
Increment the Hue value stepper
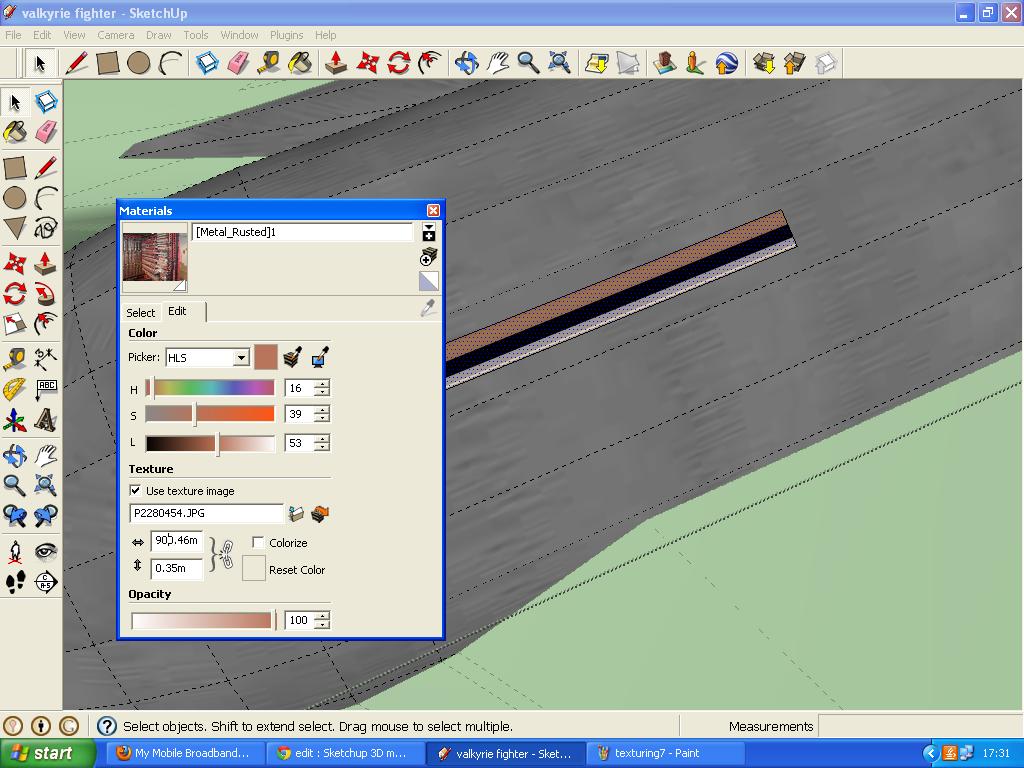pyautogui.click(x=321, y=383)
